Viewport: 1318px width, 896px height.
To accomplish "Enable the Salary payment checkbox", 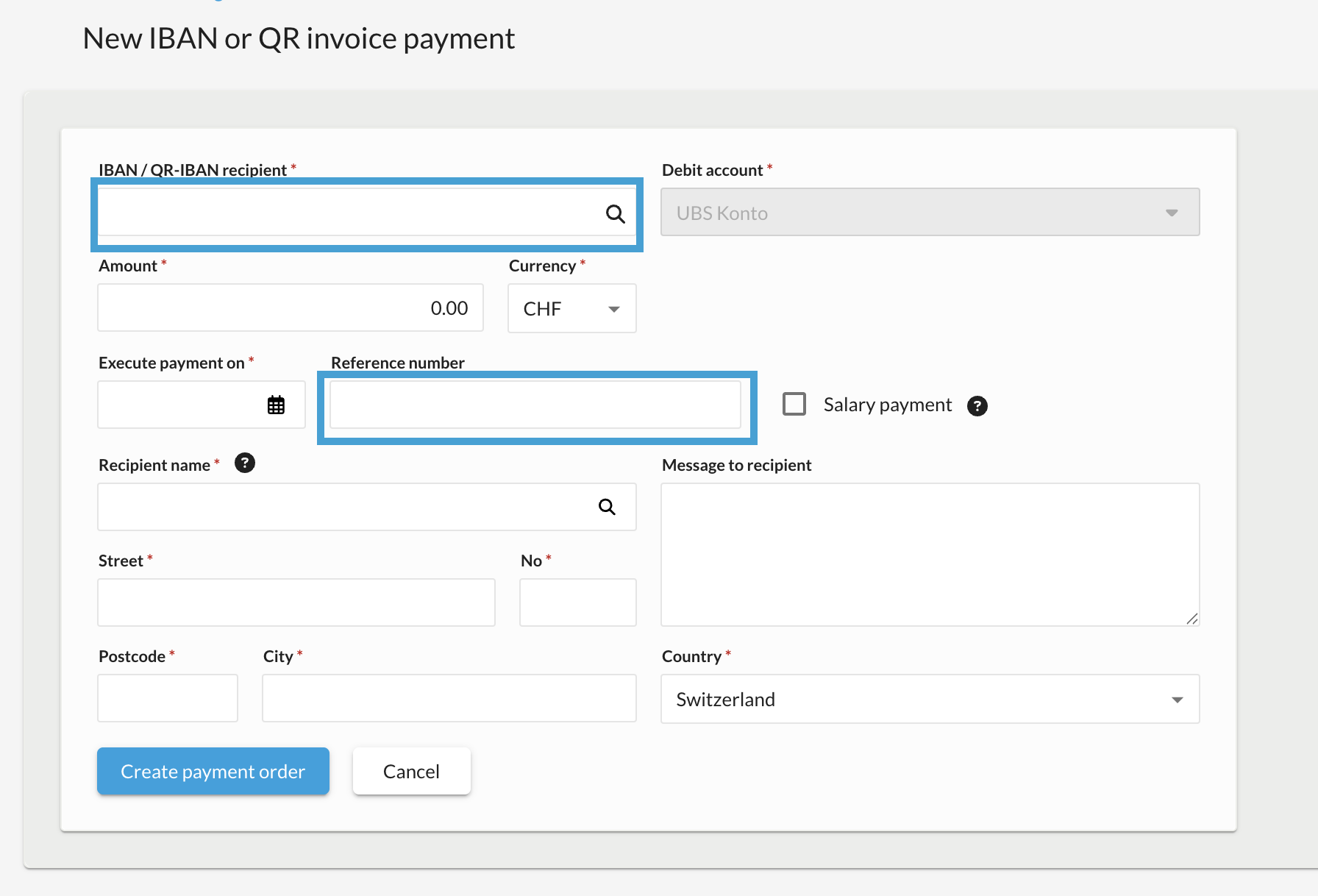I will click(x=794, y=404).
